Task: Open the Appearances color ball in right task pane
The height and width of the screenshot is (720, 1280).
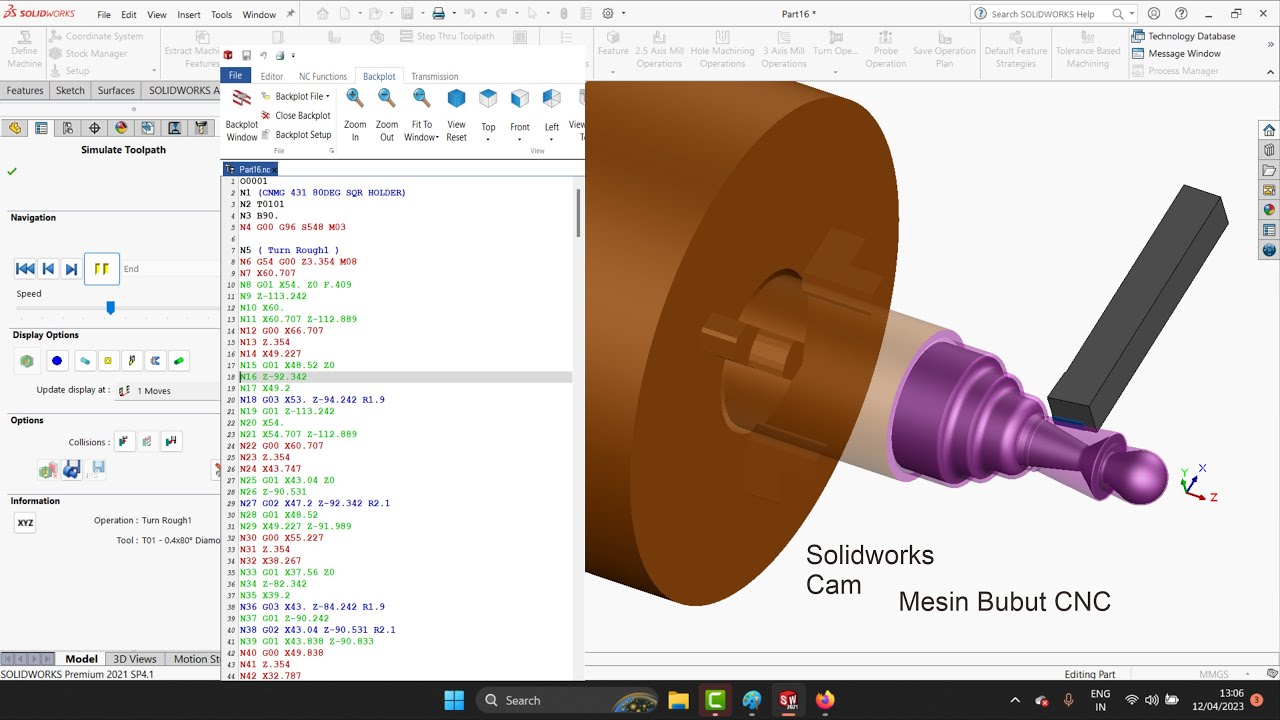Action: [x=1269, y=210]
